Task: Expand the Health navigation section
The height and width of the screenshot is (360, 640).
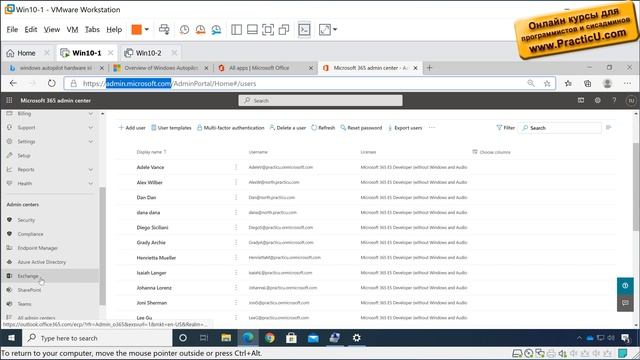Action: (x=91, y=184)
